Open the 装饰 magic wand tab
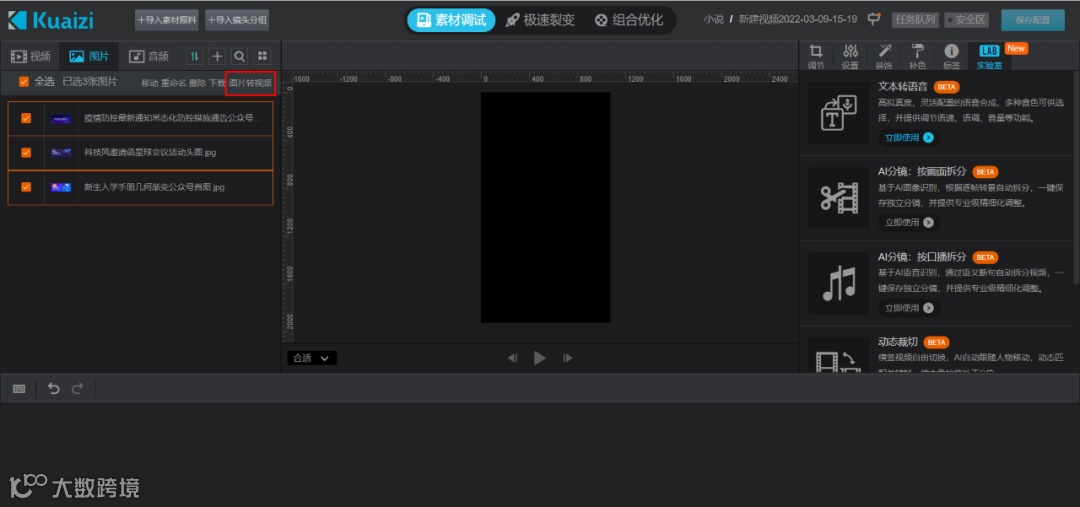1080x507 pixels. [x=884, y=56]
